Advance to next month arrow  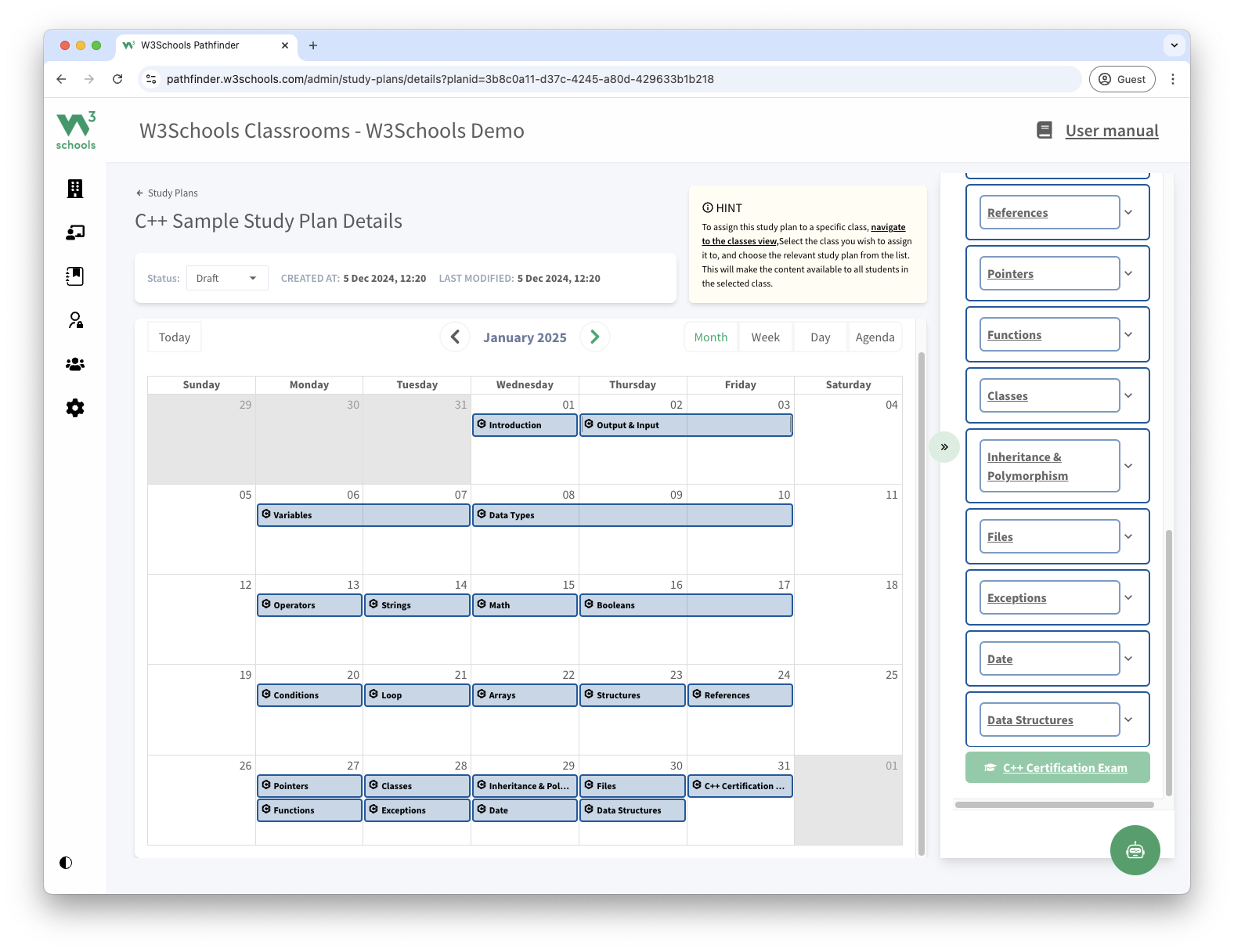click(594, 337)
